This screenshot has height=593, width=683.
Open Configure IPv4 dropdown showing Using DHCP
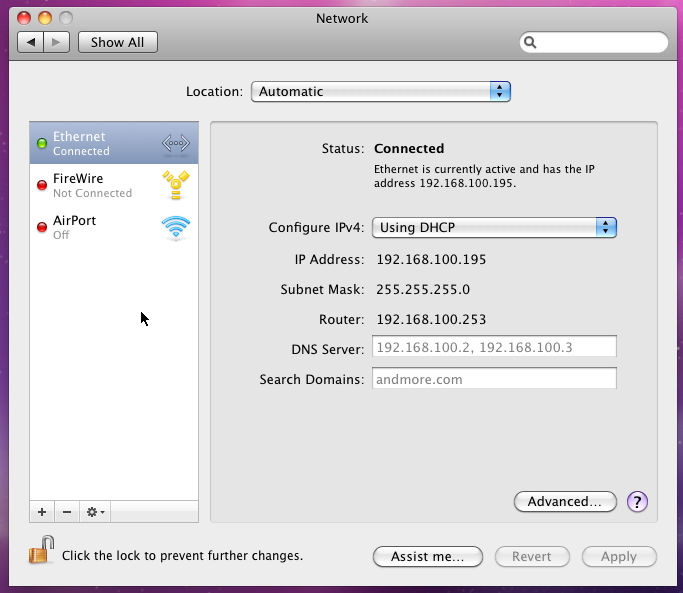[494, 227]
